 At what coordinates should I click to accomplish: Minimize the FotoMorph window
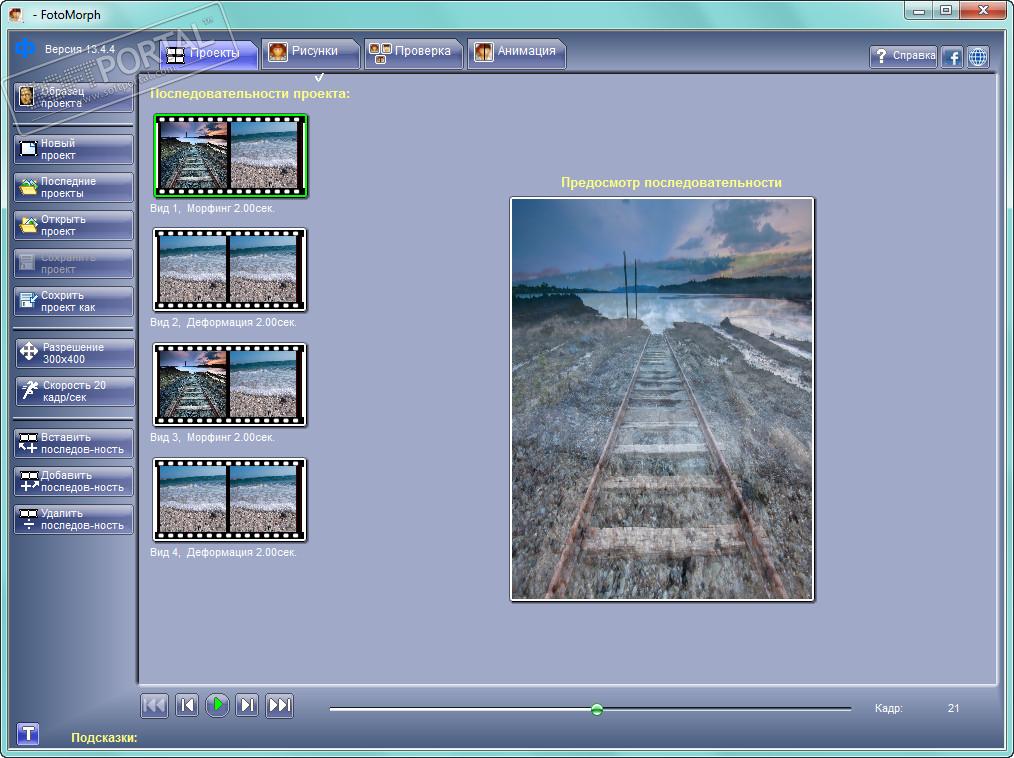click(x=918, y=11)
